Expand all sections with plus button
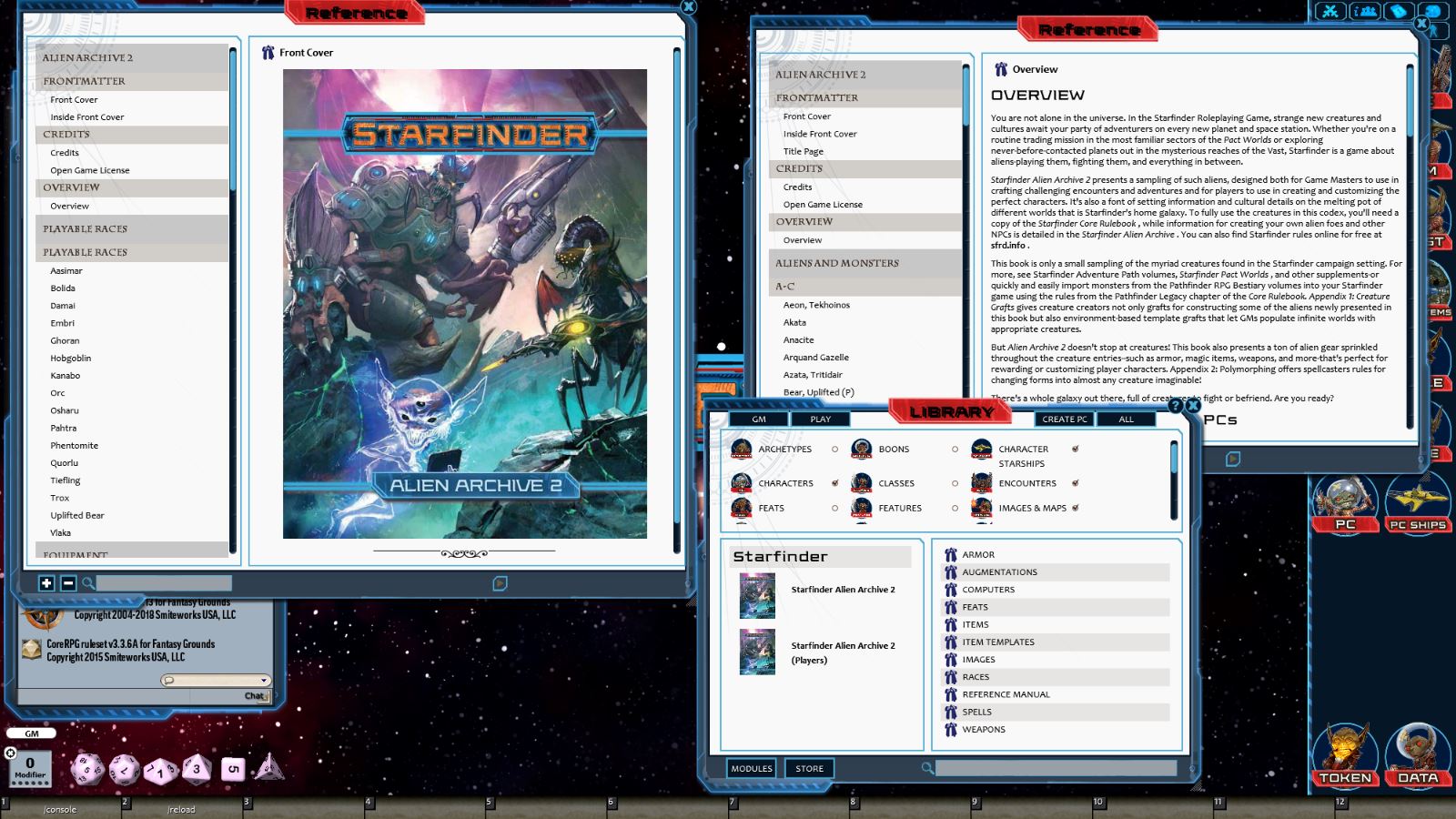Viewport: 1456px width, 819px height. tap(46, 583)
